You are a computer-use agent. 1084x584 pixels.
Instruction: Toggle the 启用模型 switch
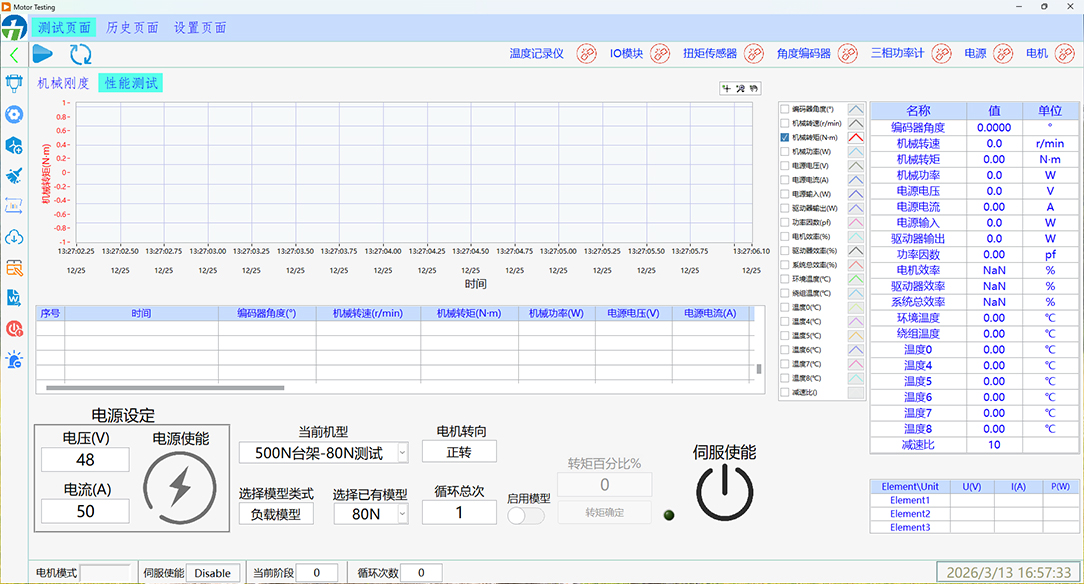point(526,516)
